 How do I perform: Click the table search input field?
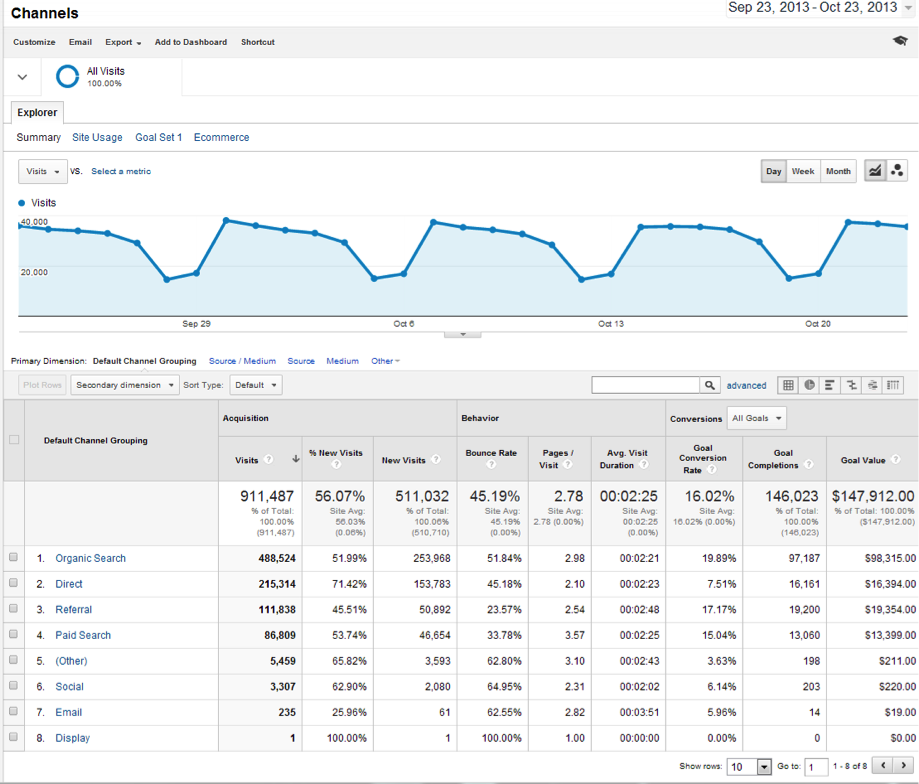(x=645, y=385)
